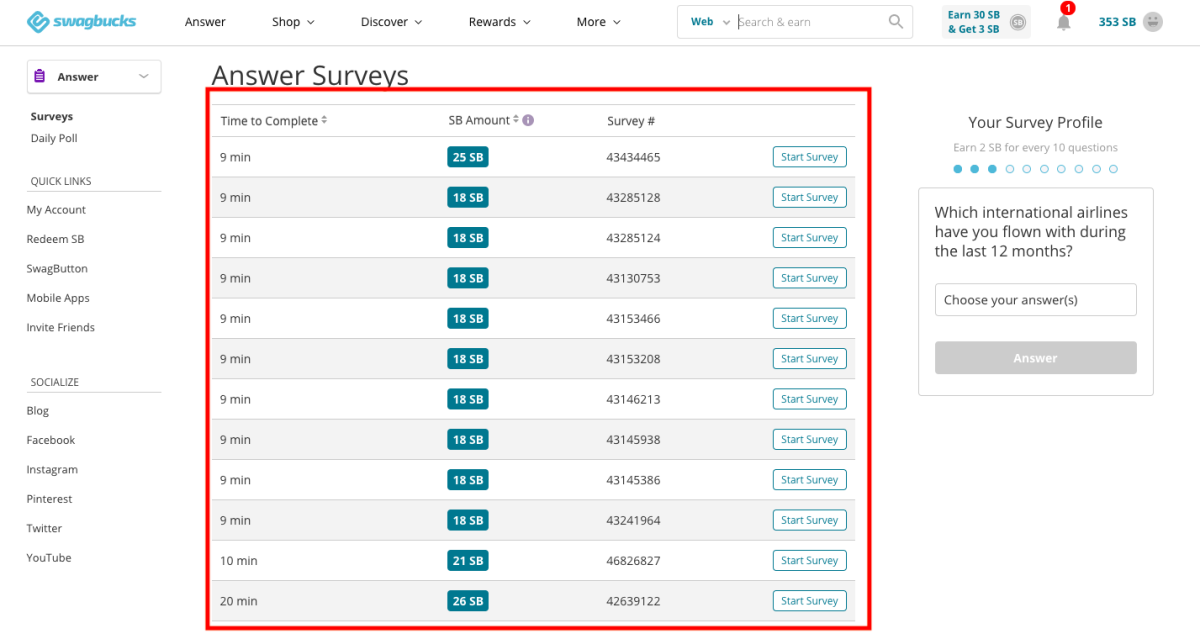
Task: Open the SB Amount info icon
Action: [x=527, y=120]
